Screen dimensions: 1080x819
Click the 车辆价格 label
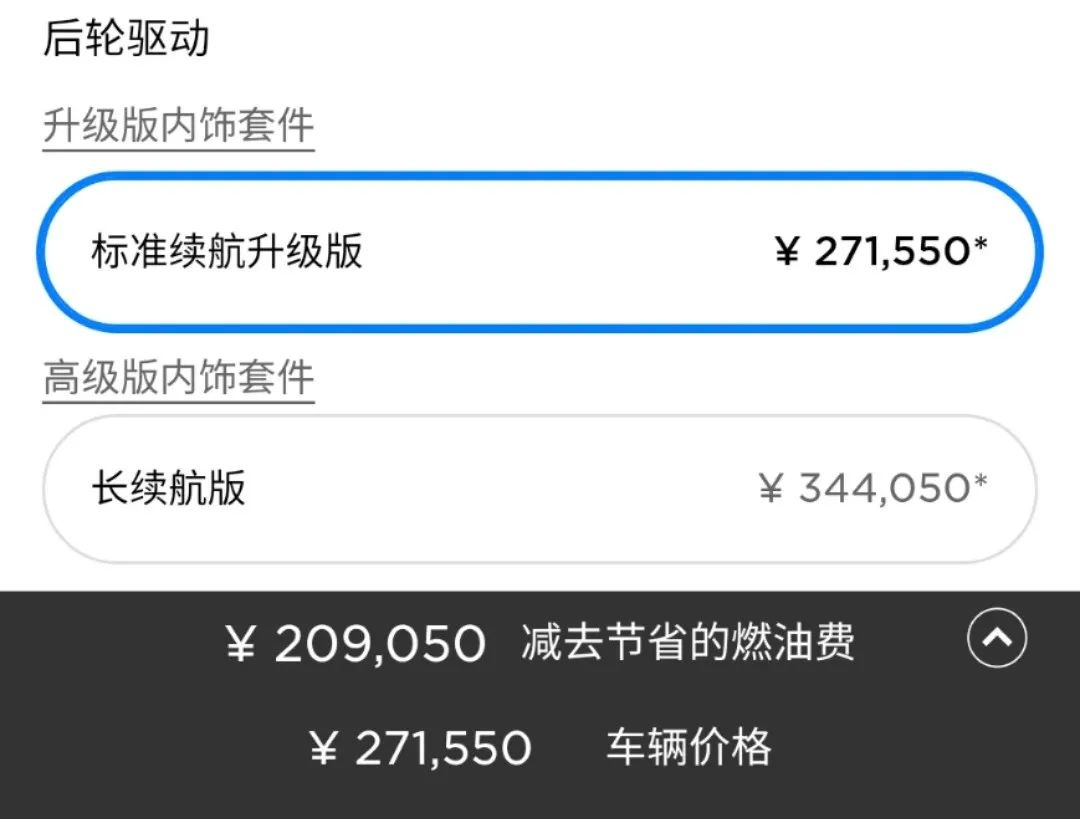click(x=689, y=747)
